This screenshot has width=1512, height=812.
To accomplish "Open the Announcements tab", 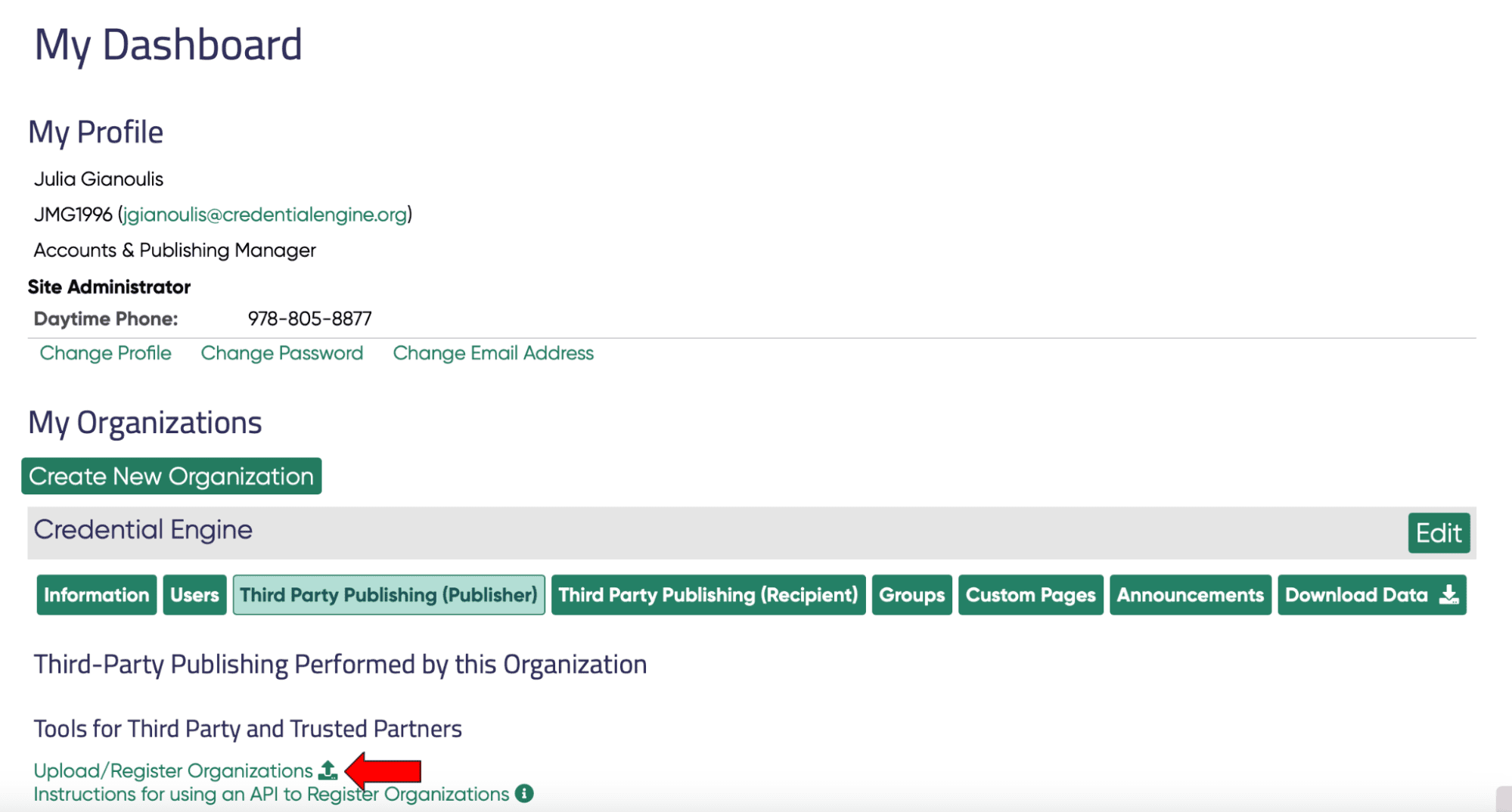I will pos(1190,595).
